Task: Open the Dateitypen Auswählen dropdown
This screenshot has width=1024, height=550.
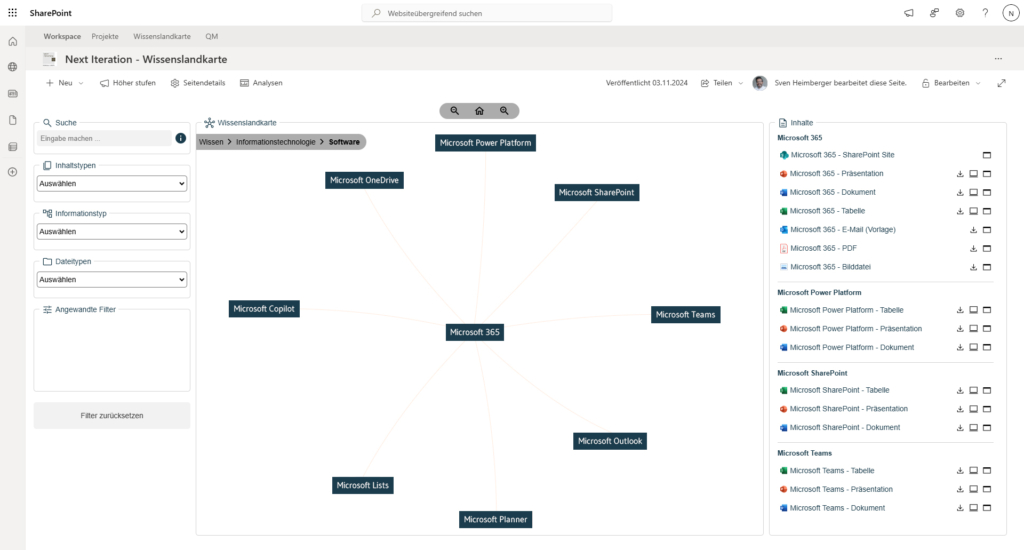Action: (x=112, y=280)
